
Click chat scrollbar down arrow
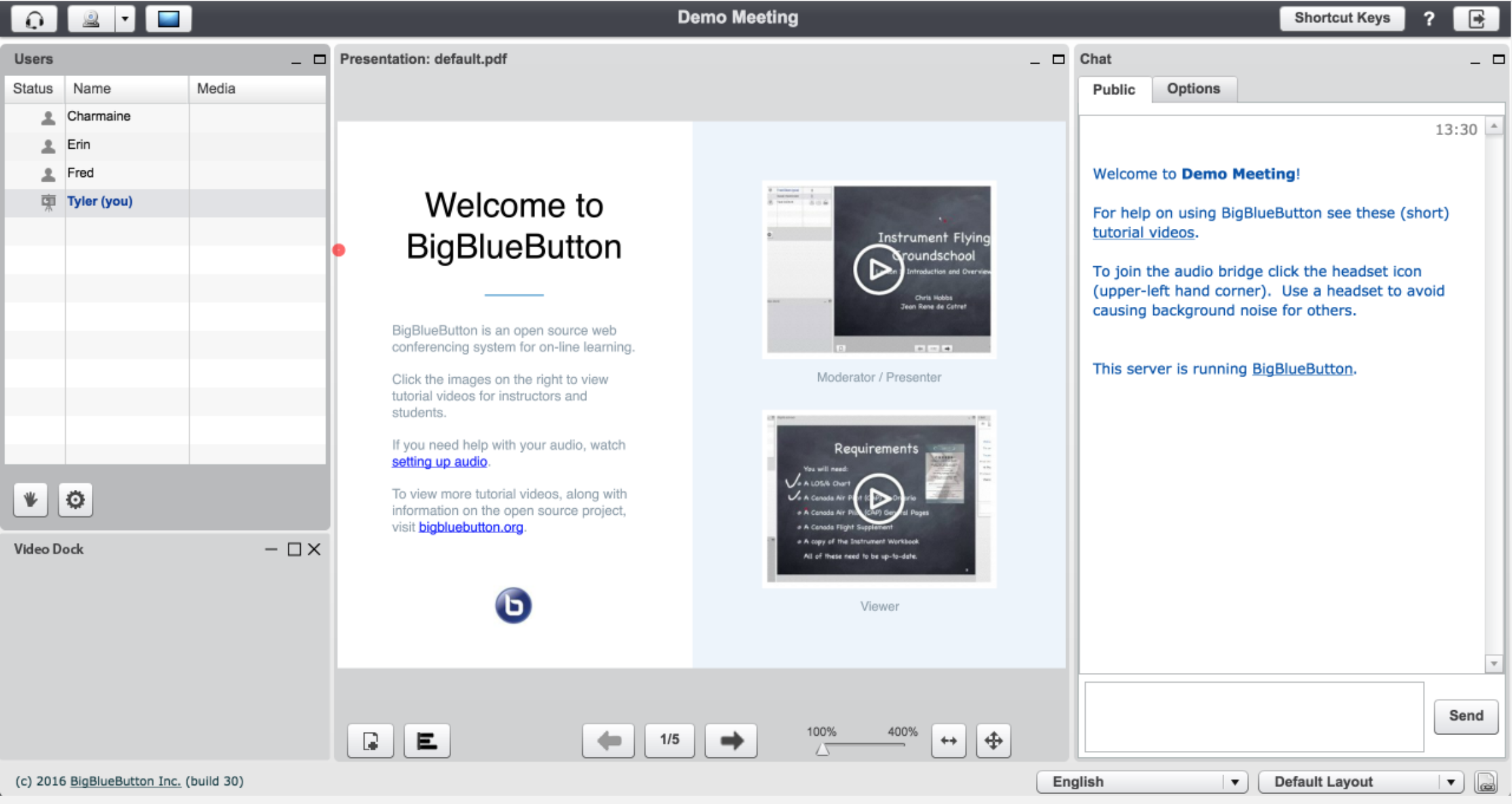click(x=1494, y=664)
